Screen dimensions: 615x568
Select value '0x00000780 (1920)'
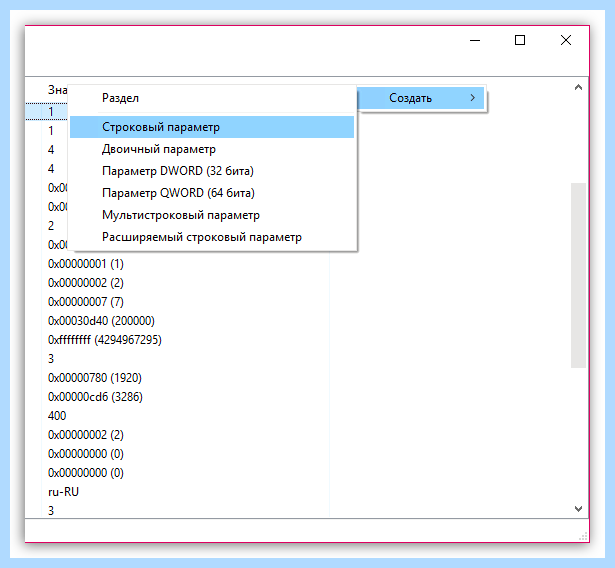tap(95, 378)
